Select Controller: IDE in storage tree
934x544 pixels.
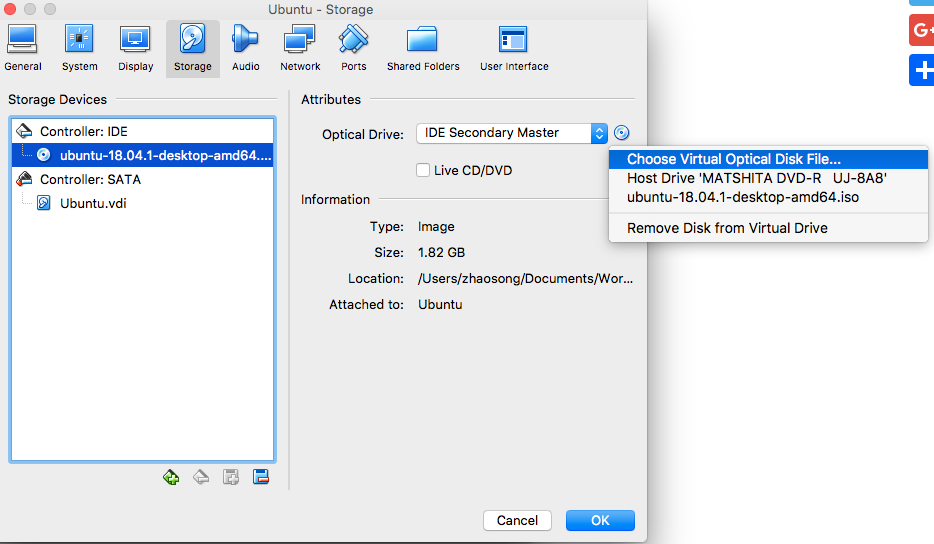click(142, 131)
